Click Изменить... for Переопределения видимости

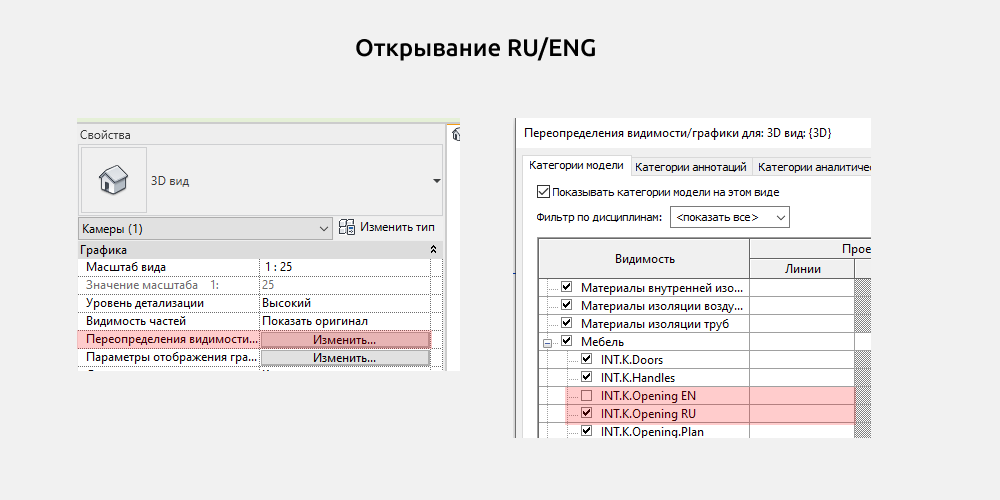345,340
